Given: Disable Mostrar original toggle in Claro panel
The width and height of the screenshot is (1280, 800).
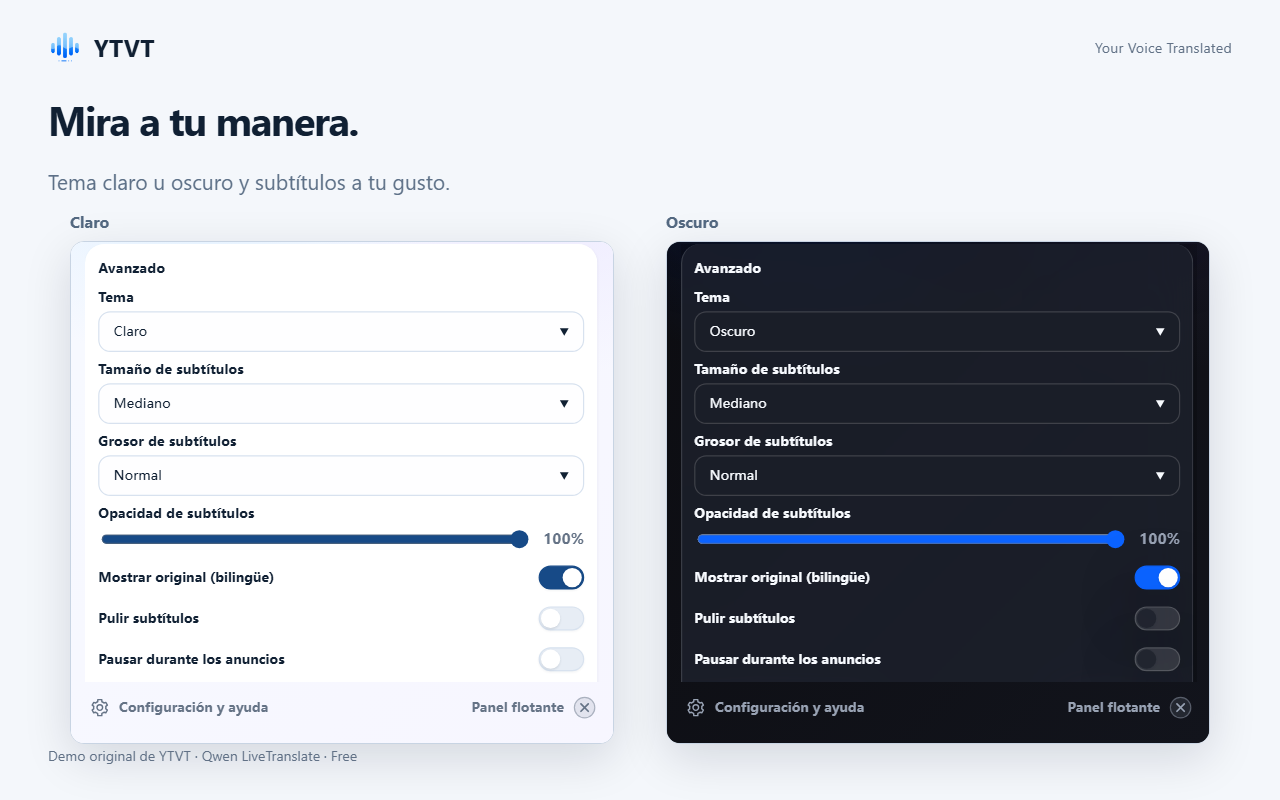Looking at the screenshot, I should (x=561, y=577).
